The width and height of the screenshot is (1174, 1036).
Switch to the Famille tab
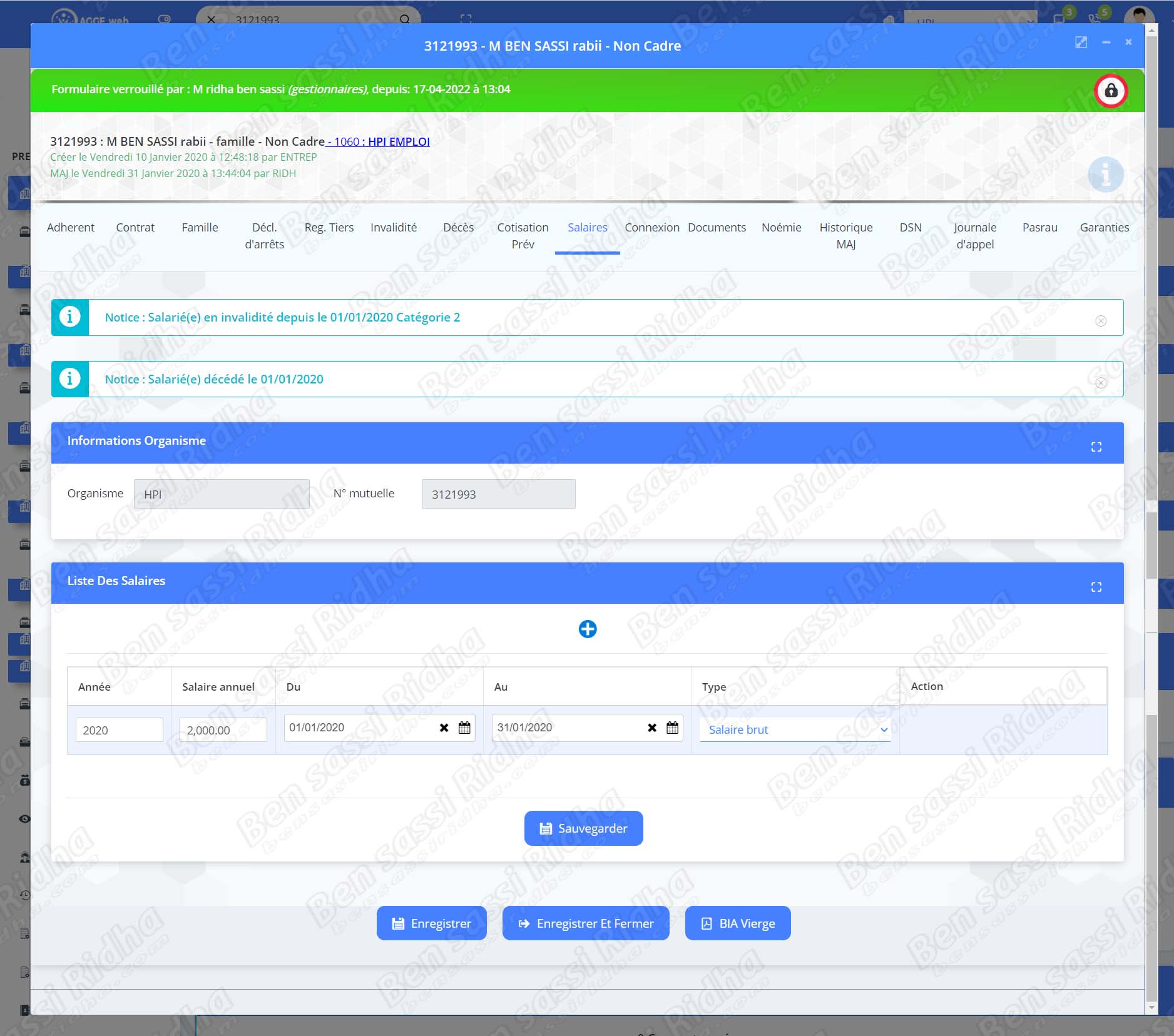[200, 228]
